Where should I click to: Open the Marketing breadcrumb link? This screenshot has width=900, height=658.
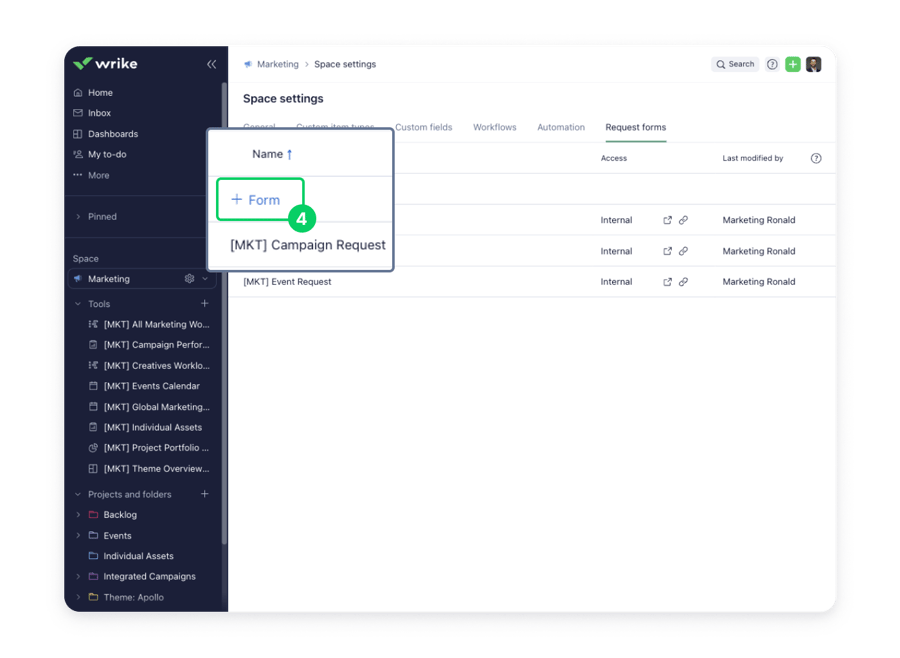point(277,64)
